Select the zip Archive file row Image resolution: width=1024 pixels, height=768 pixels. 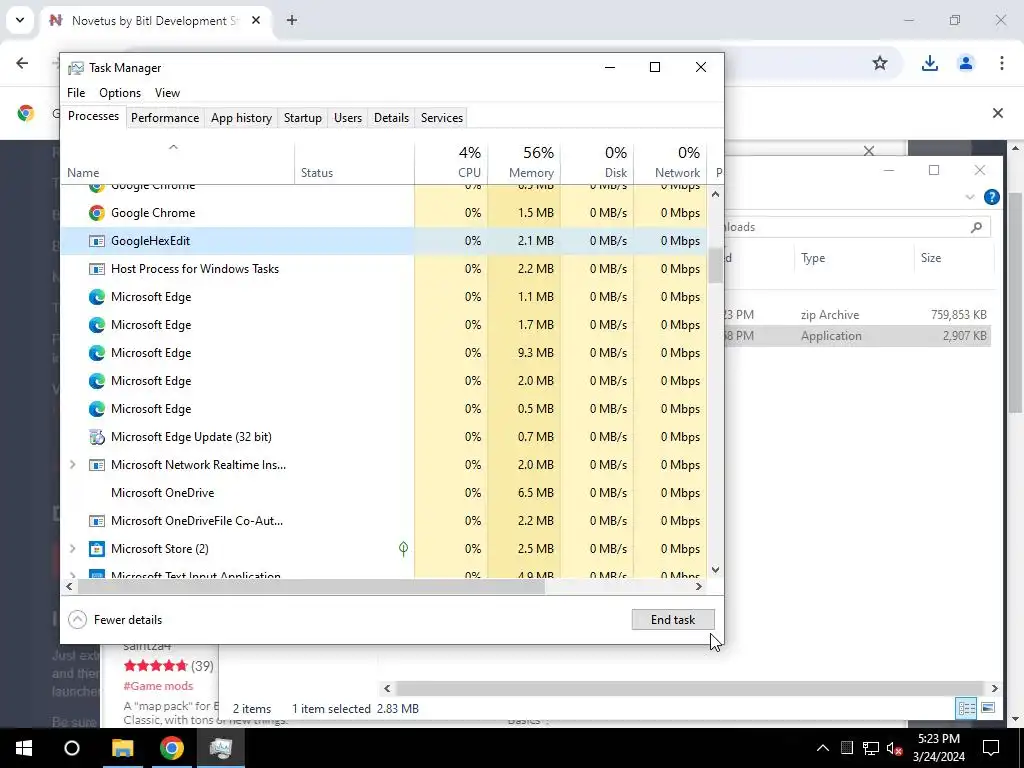[856, 315]
